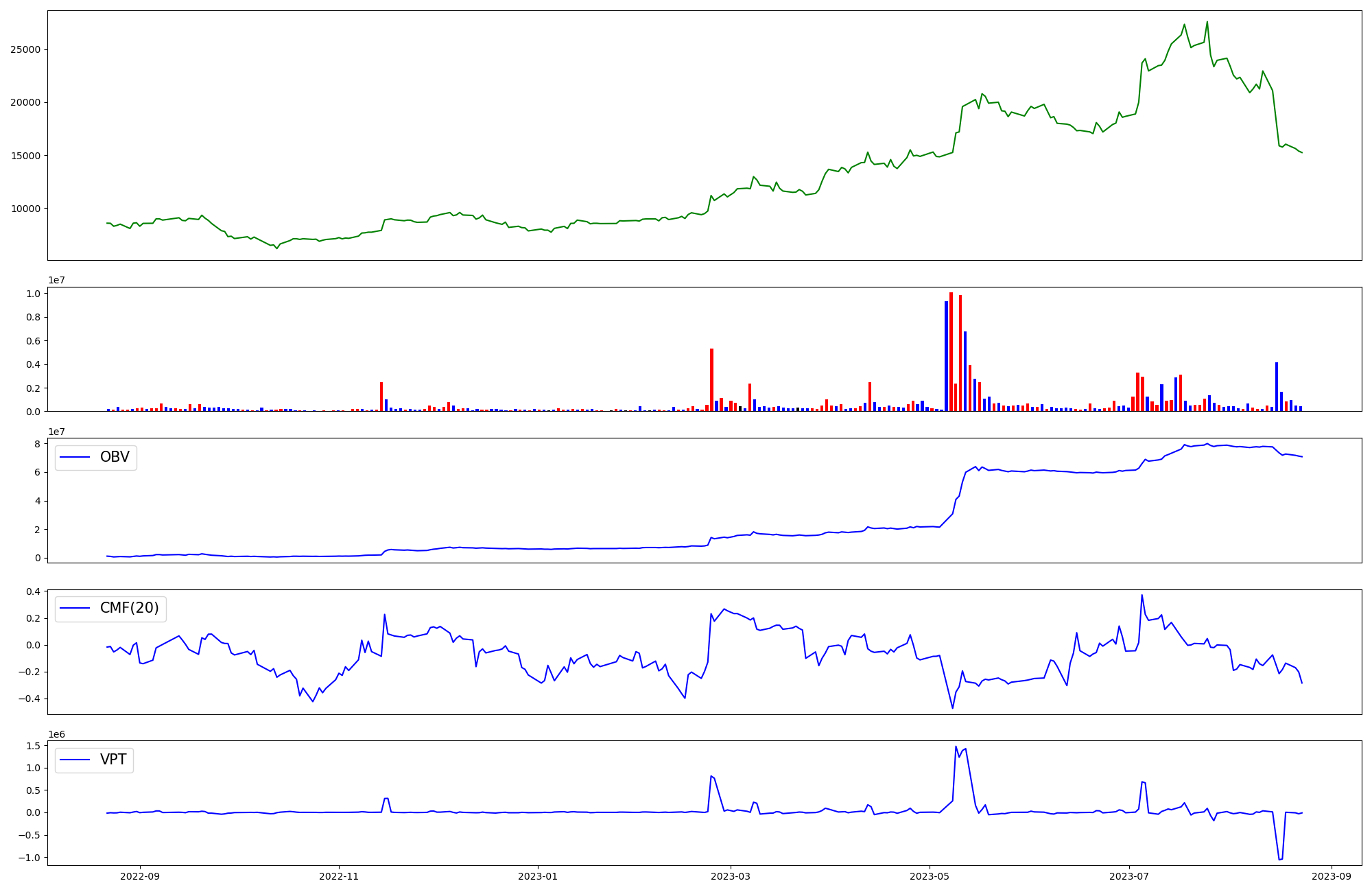Click the blue OBV legend line sample
This screenshot has height=892, width=1372.
[x=75, y=457]
